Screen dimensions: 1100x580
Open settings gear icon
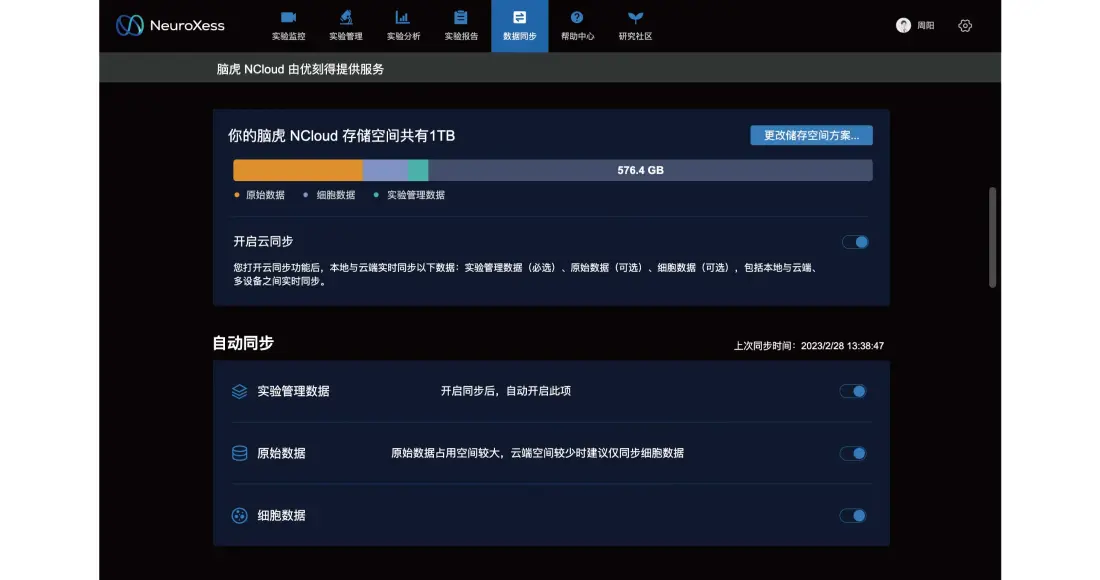965,25
